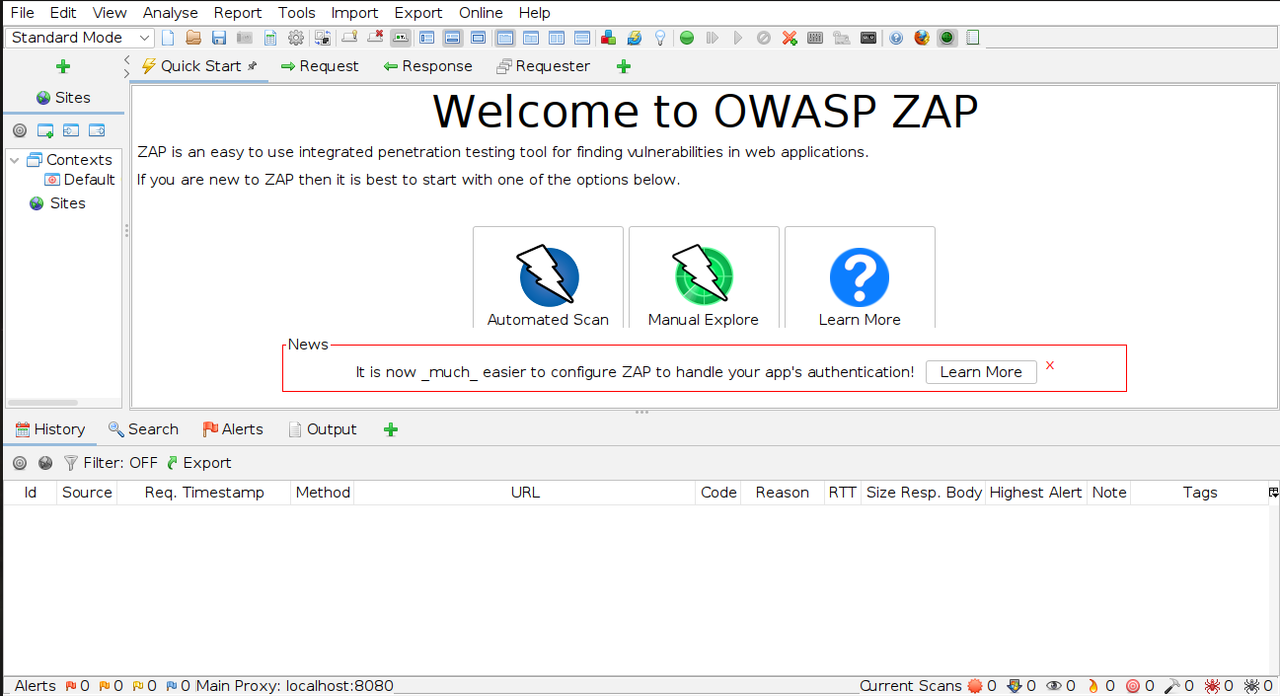Screen dimensions: 1280x696
Task: Click the Persist Session floppy disk icon
Action: coord(218,38)
